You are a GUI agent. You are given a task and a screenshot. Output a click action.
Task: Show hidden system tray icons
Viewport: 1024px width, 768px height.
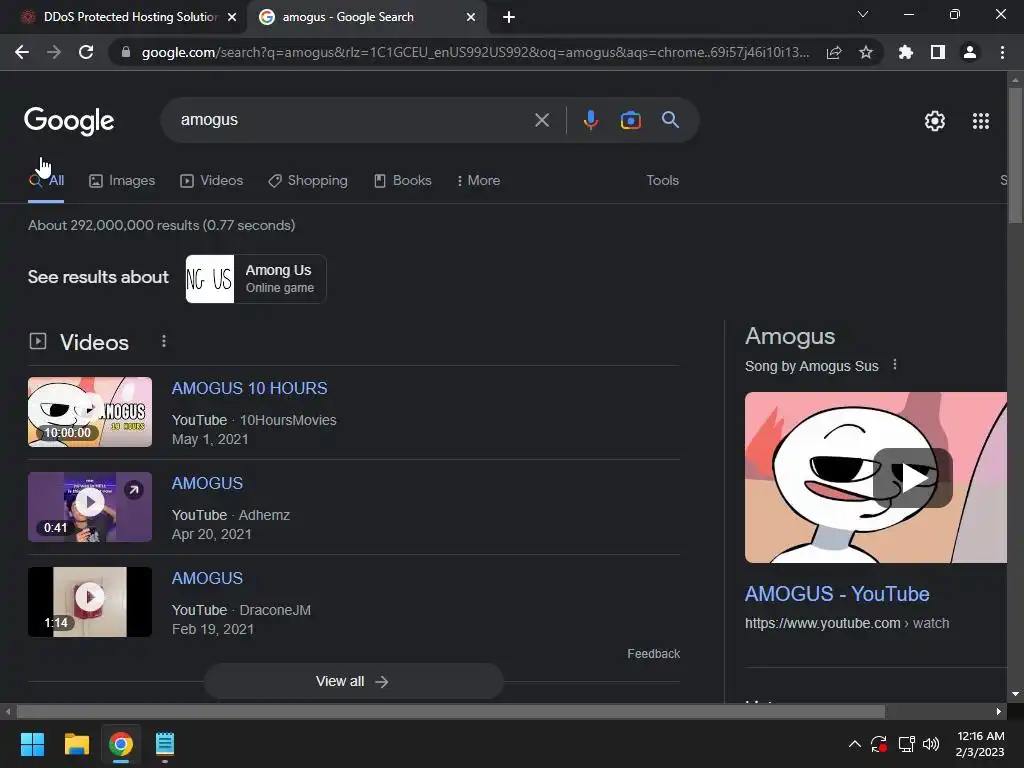tap(854, 744)
